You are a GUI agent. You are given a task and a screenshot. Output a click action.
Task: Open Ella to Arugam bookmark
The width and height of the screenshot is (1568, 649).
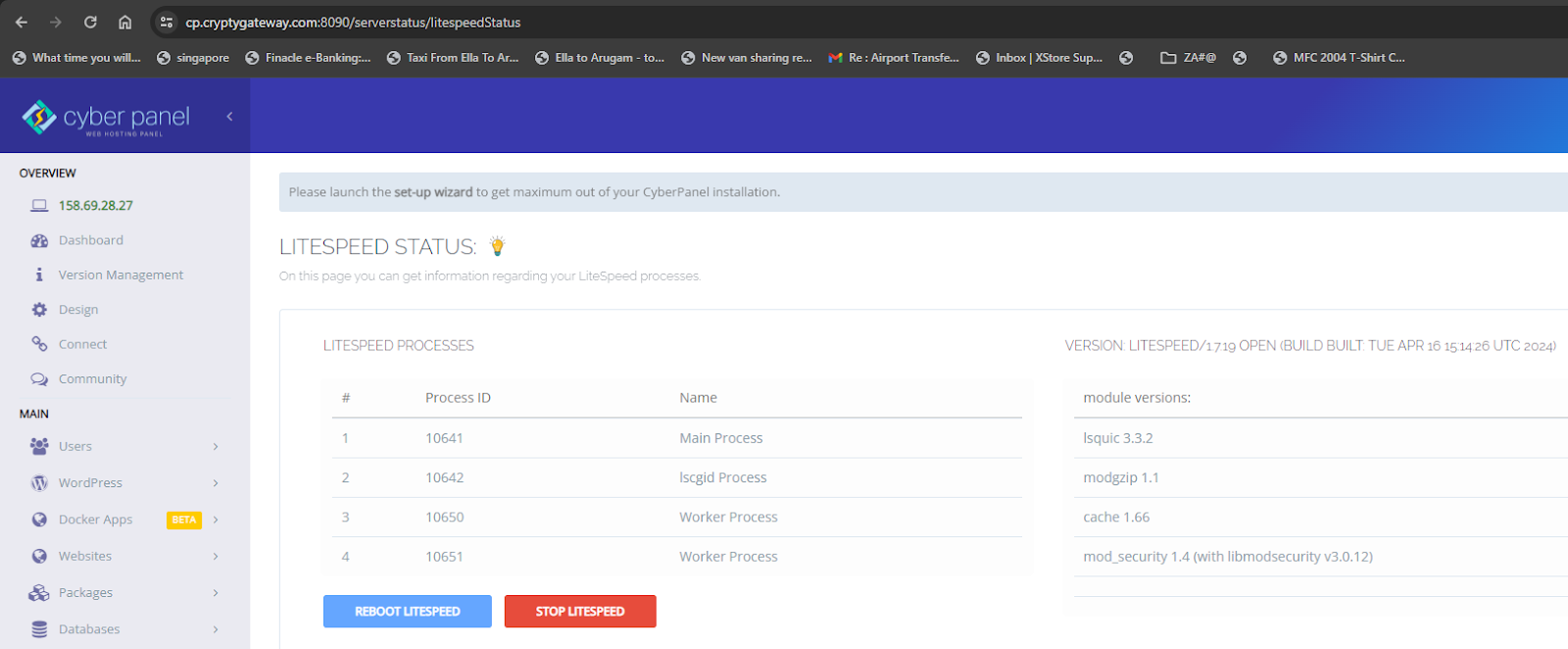pos(600,58)
